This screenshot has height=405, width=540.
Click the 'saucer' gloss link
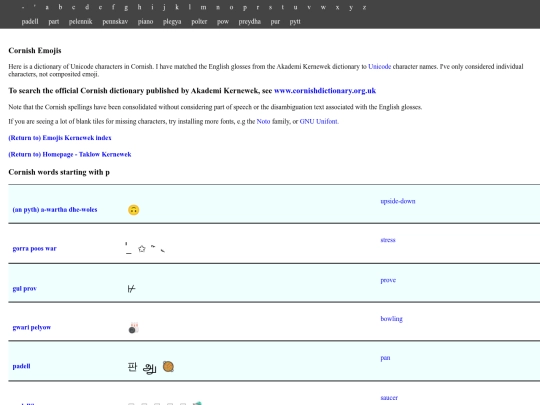point(389,398)
